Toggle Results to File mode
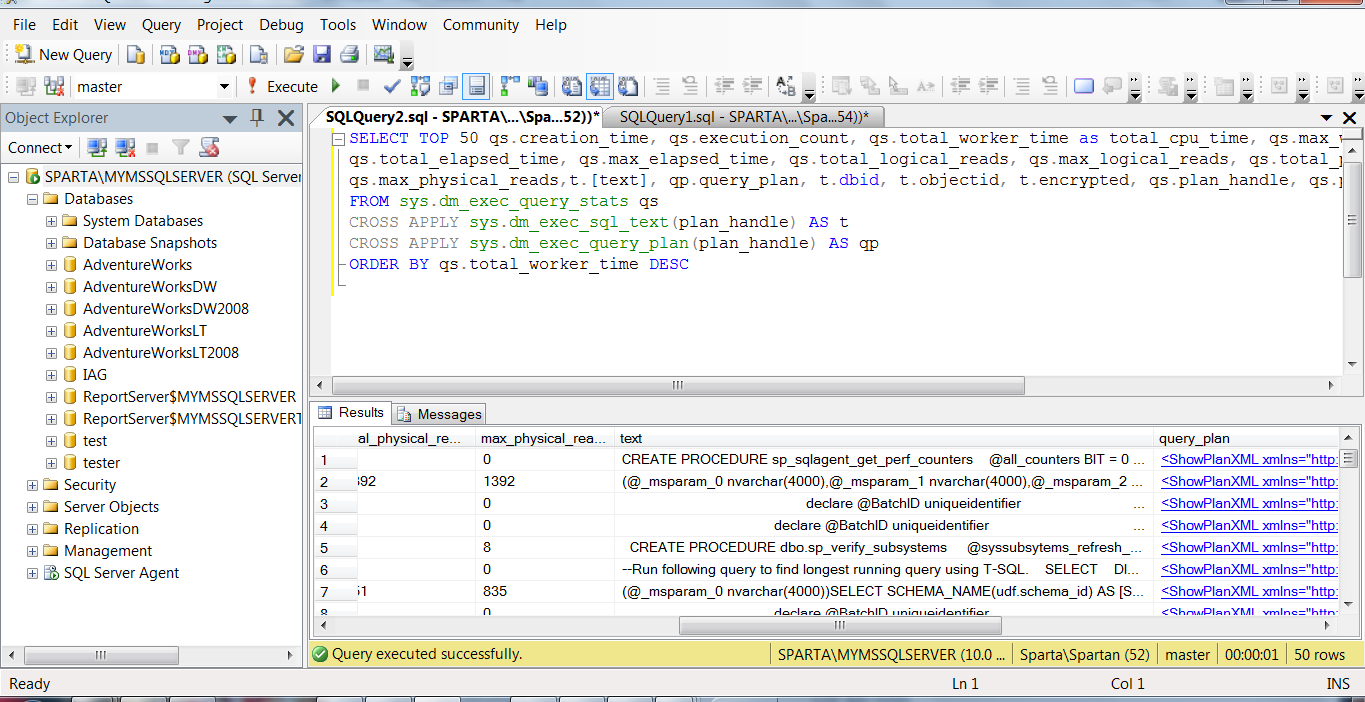 click(x=627, y=87)
